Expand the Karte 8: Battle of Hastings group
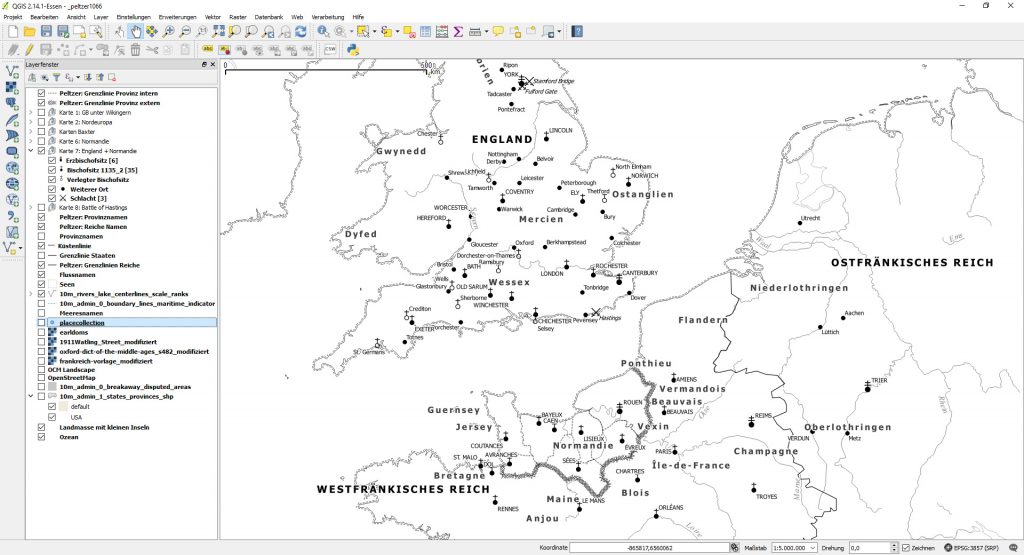1024x555 pixels. click(x=31, y=207)
